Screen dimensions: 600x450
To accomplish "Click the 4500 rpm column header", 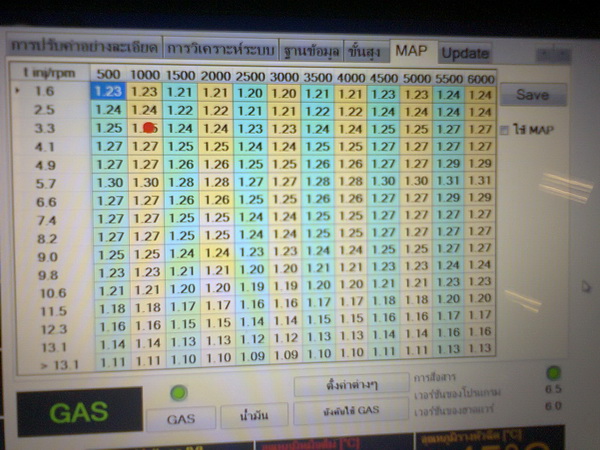I will 384,78.
